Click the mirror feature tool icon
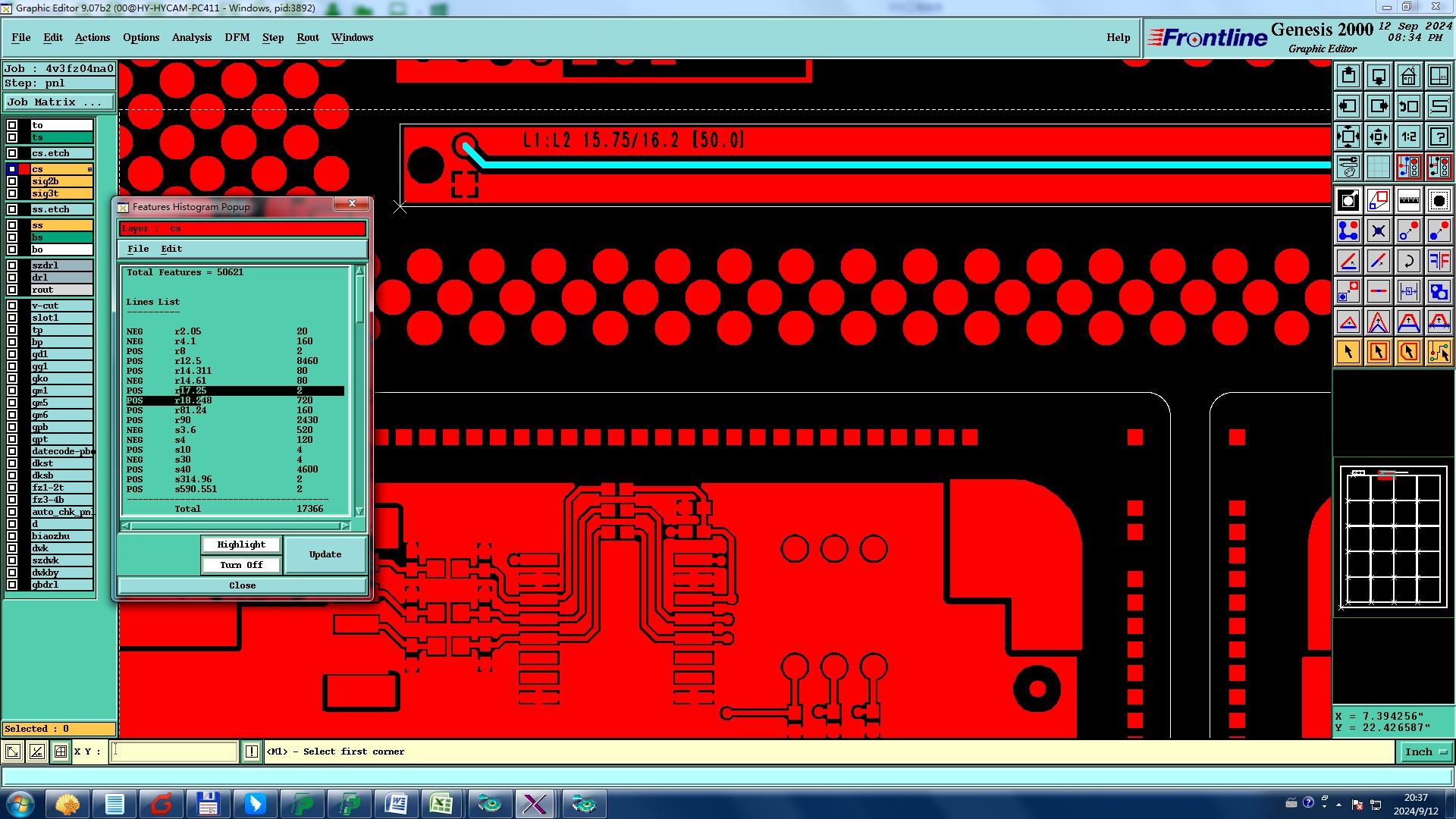 pyautogui.click(x=1439, y=261)
